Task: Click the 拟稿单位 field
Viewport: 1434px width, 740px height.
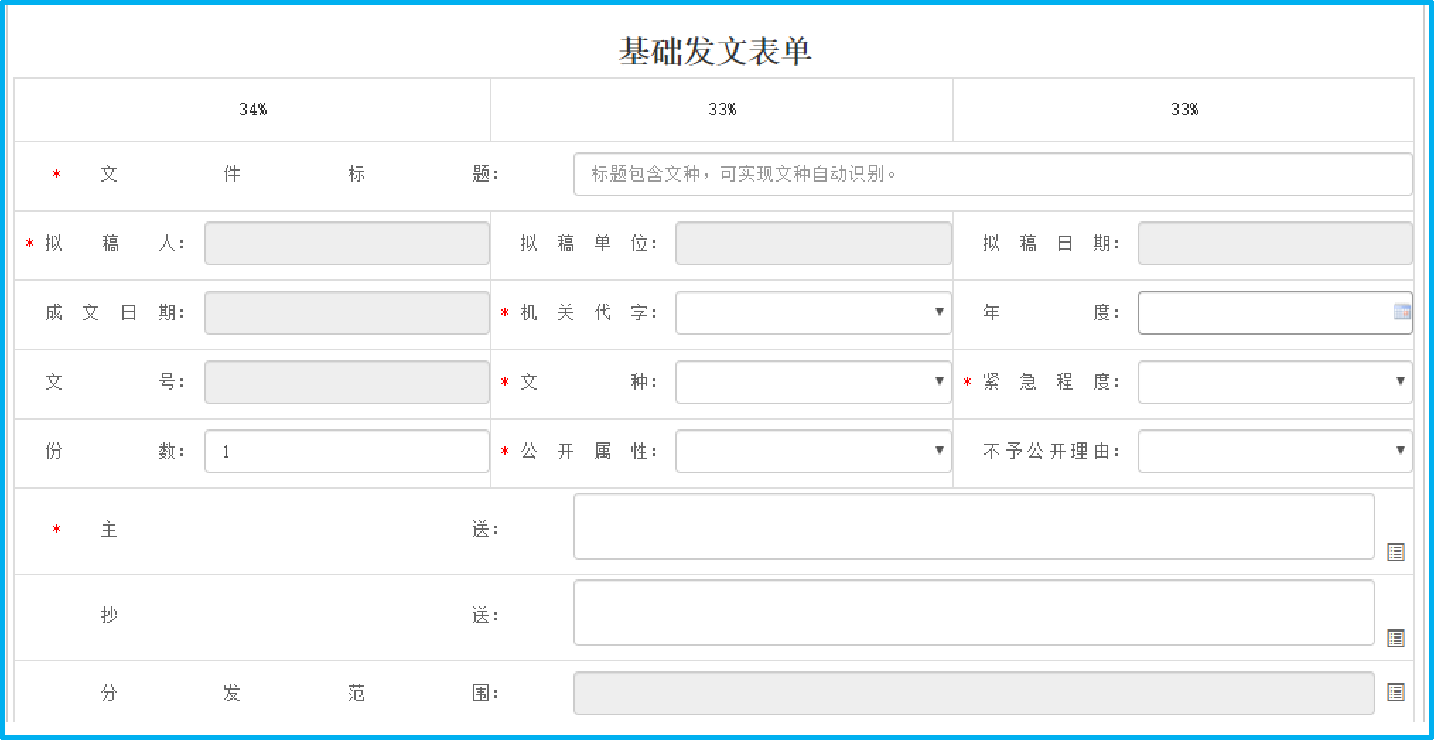Action: (813, 243)
